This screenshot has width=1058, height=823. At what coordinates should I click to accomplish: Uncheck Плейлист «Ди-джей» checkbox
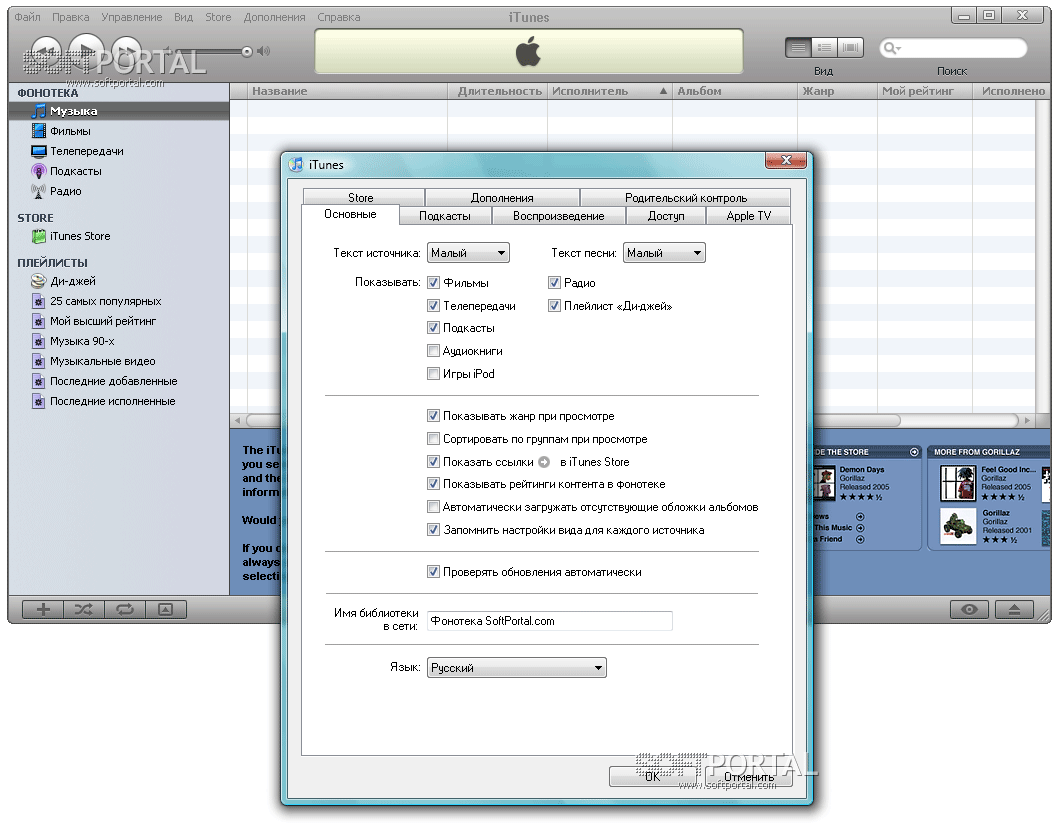(554, 306)
